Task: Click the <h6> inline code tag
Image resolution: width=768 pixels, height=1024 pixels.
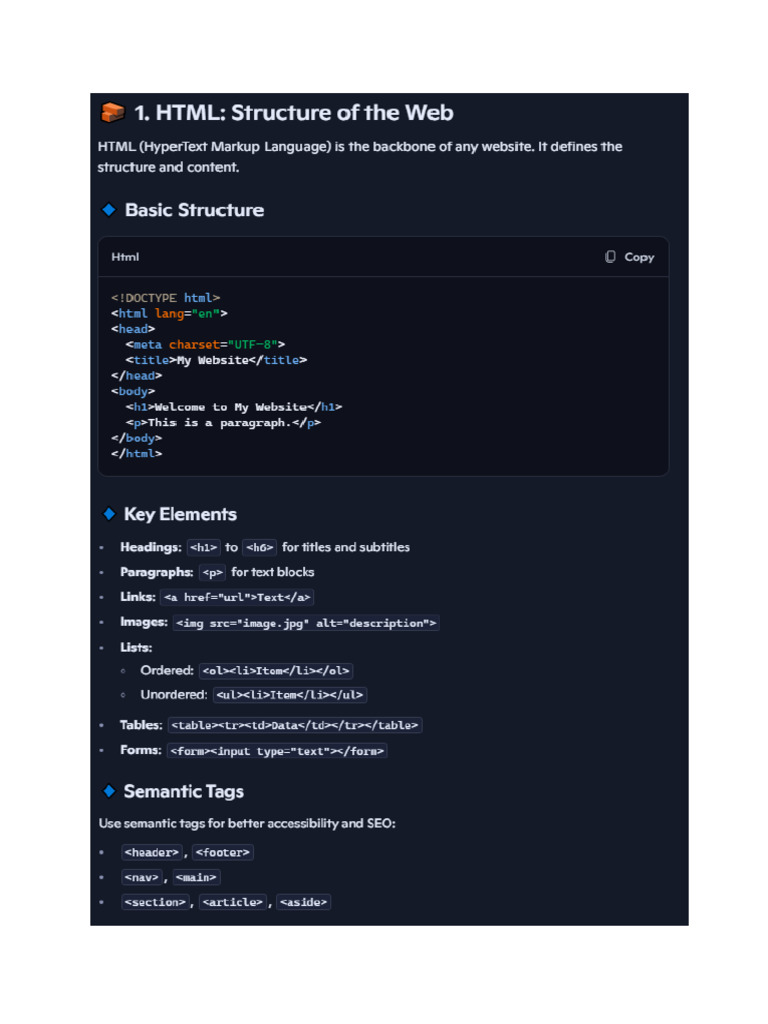Action: 259,548
